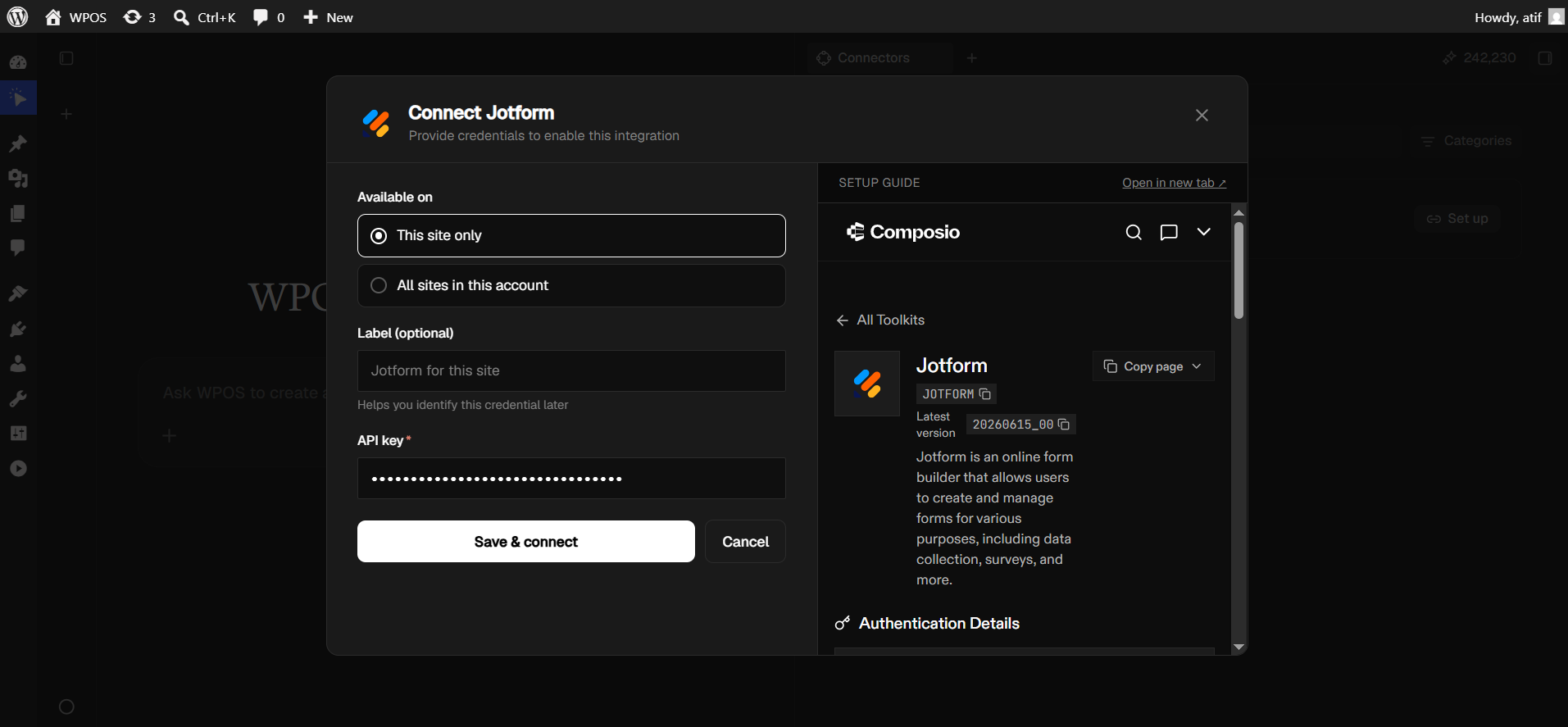Open the highlighted WPOS agent sidebar icon
Image resolution: width=1568 pixels, height=727 pixels.
click(x=18, y=98)
